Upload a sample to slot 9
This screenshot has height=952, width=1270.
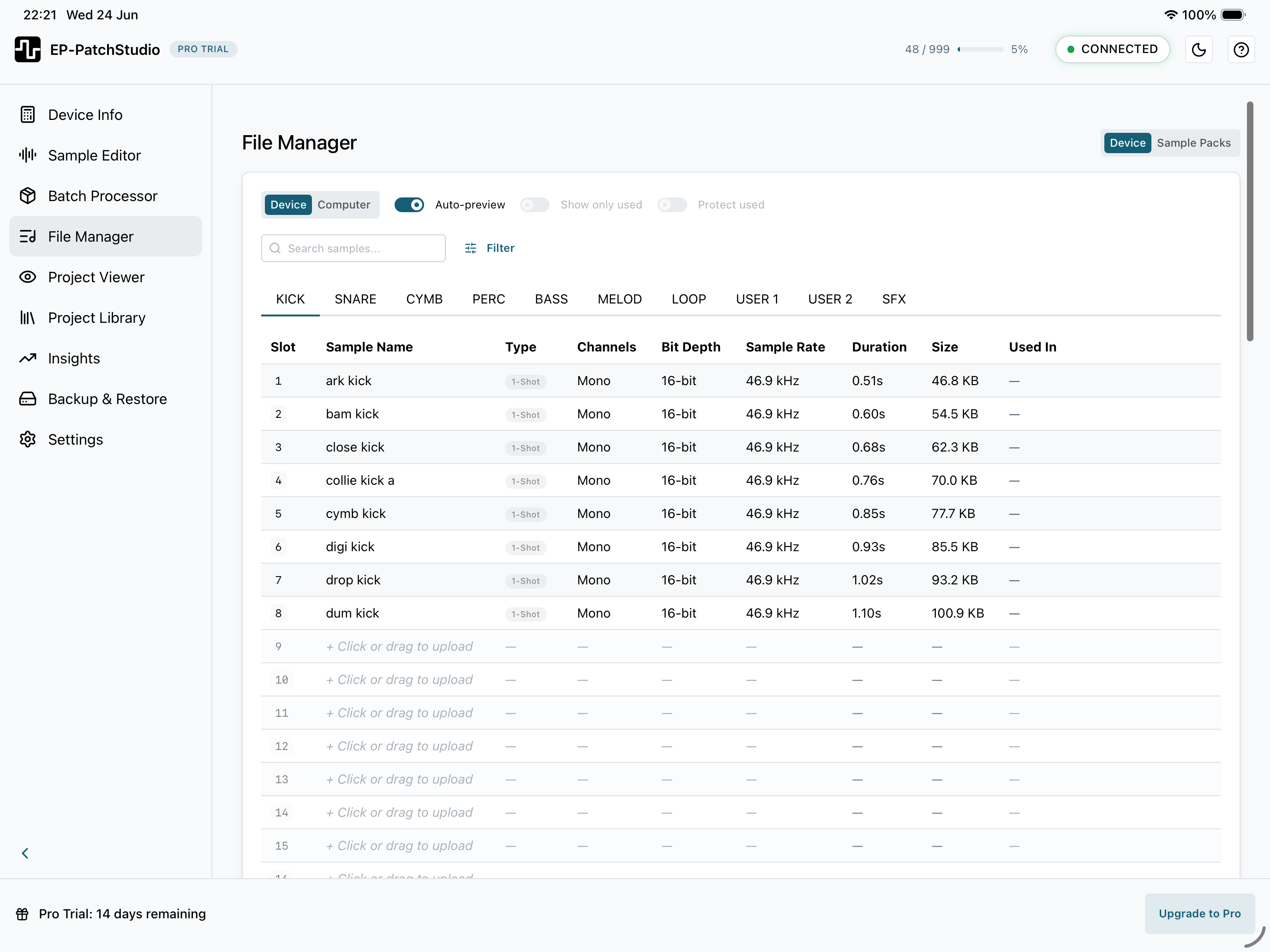(x=400, y=646)
